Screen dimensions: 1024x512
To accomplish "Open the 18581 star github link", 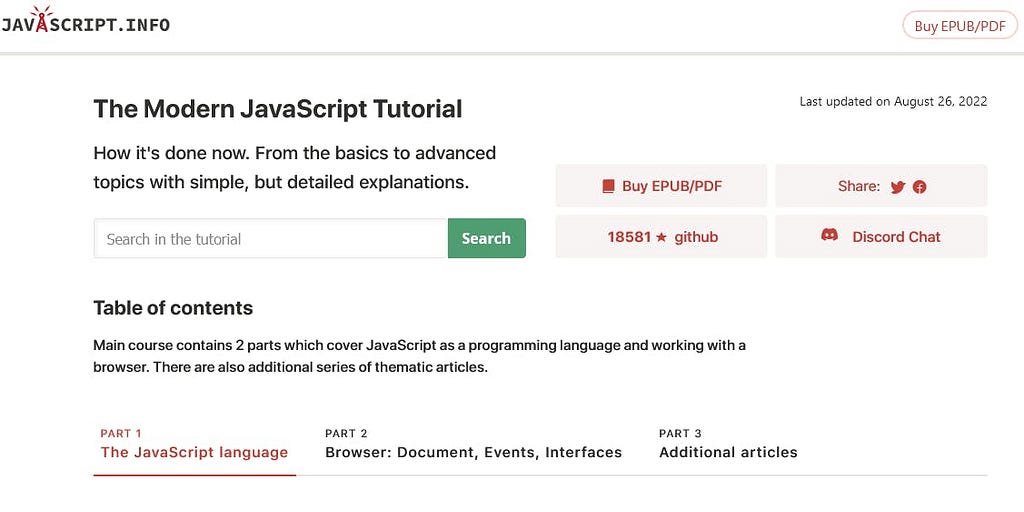I will tap(661, 237).
